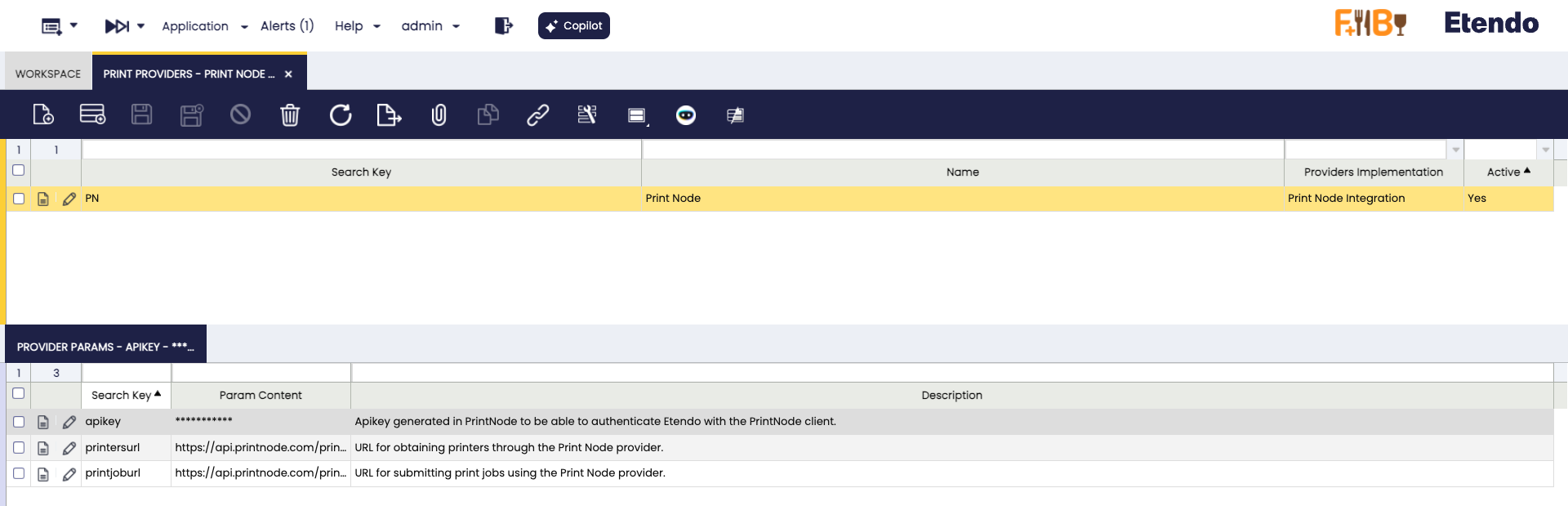
Task: Tick the printjoburl parameter row checkbox
Action: 19,473
